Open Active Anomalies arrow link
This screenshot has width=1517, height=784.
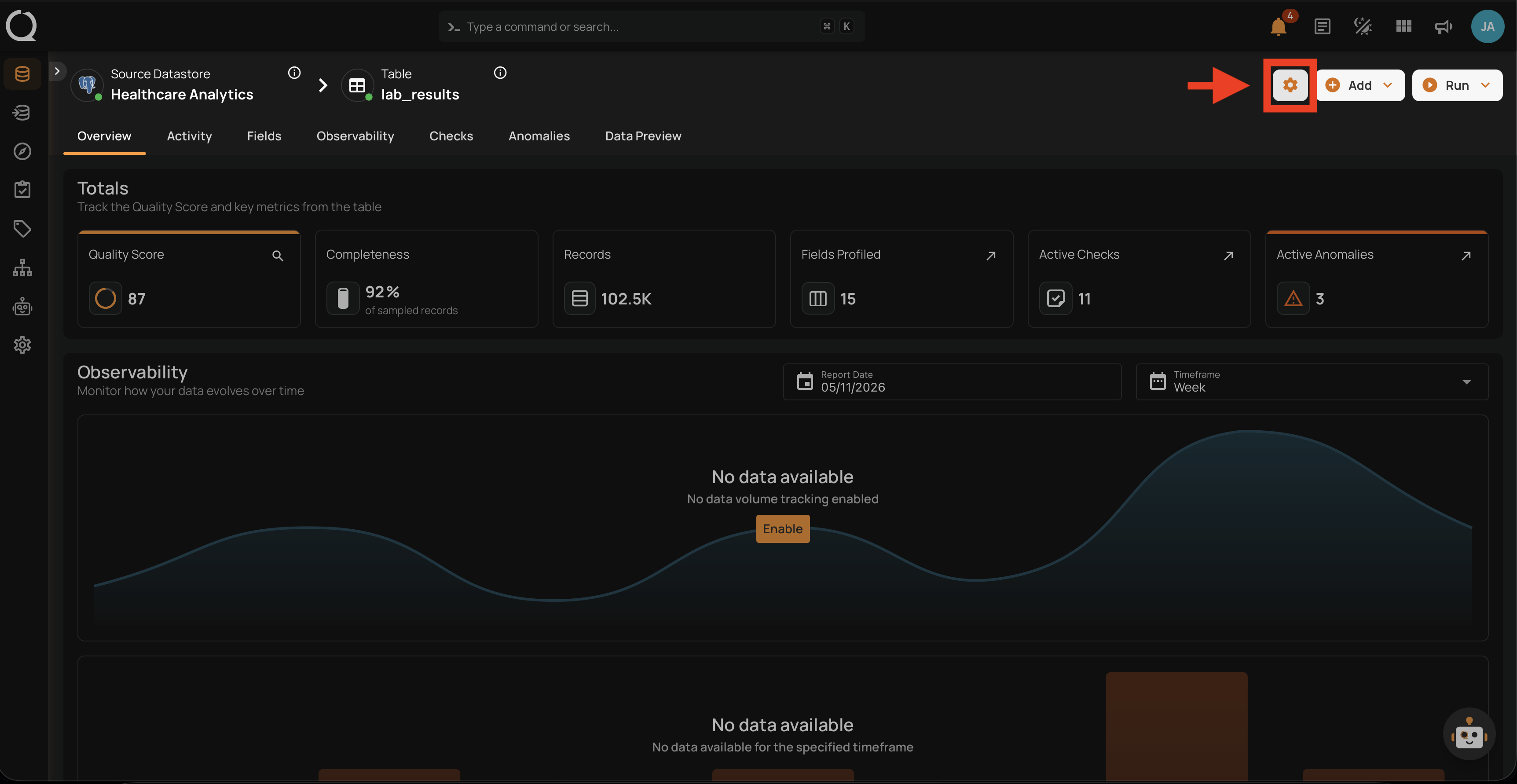[x=1466, y=256]
